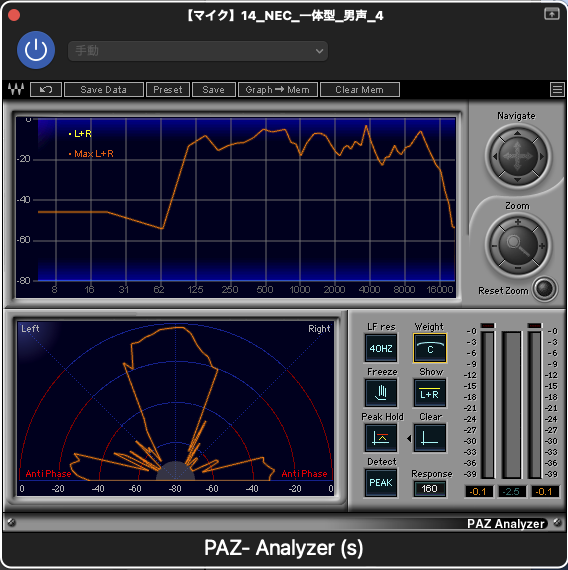Viewport: 568px width, 570px height.
Task: Click the small arrow beside the Clear button
Action: point(409,439)
